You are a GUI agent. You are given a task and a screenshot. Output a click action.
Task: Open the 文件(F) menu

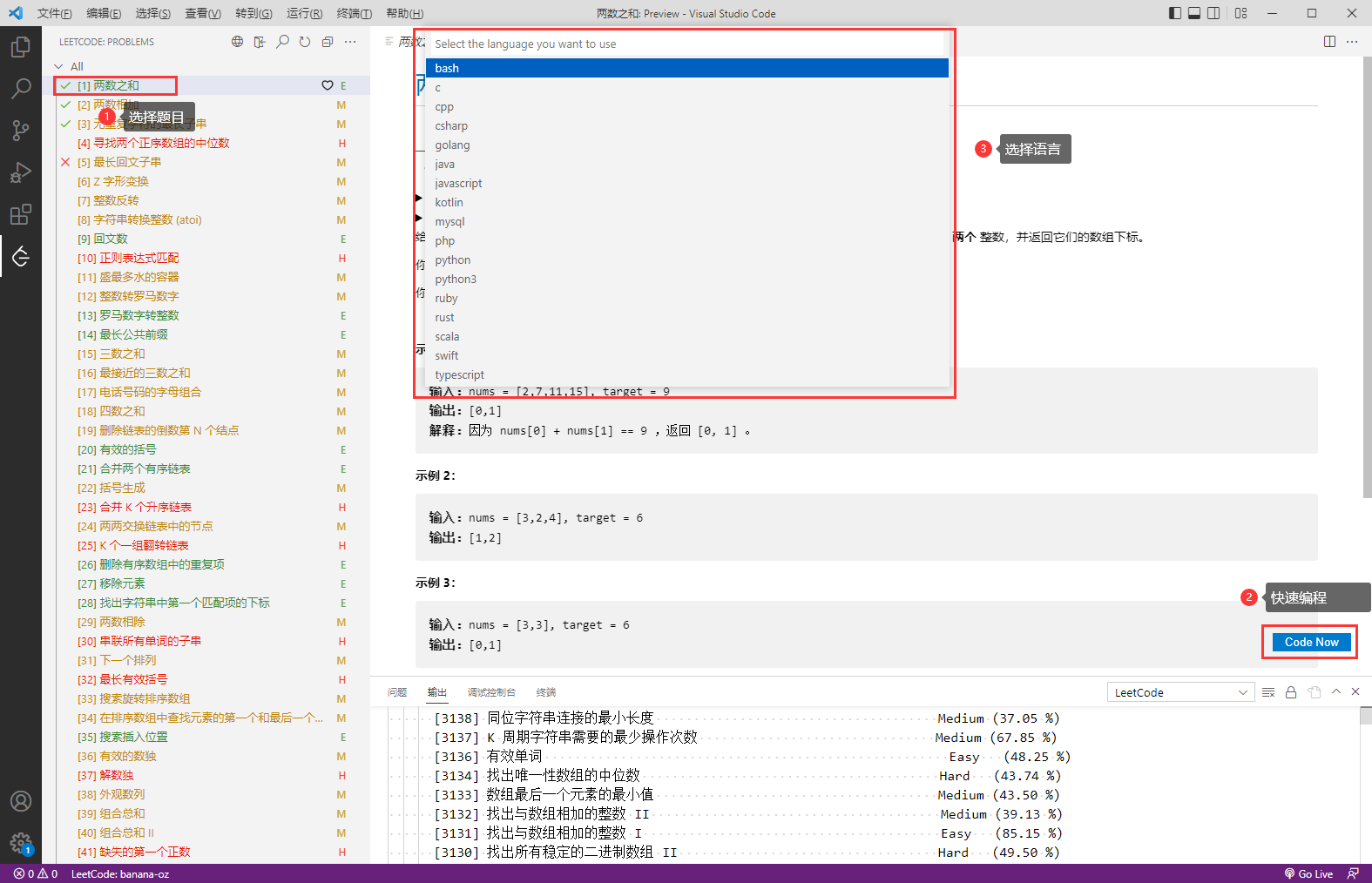(54, 13)
